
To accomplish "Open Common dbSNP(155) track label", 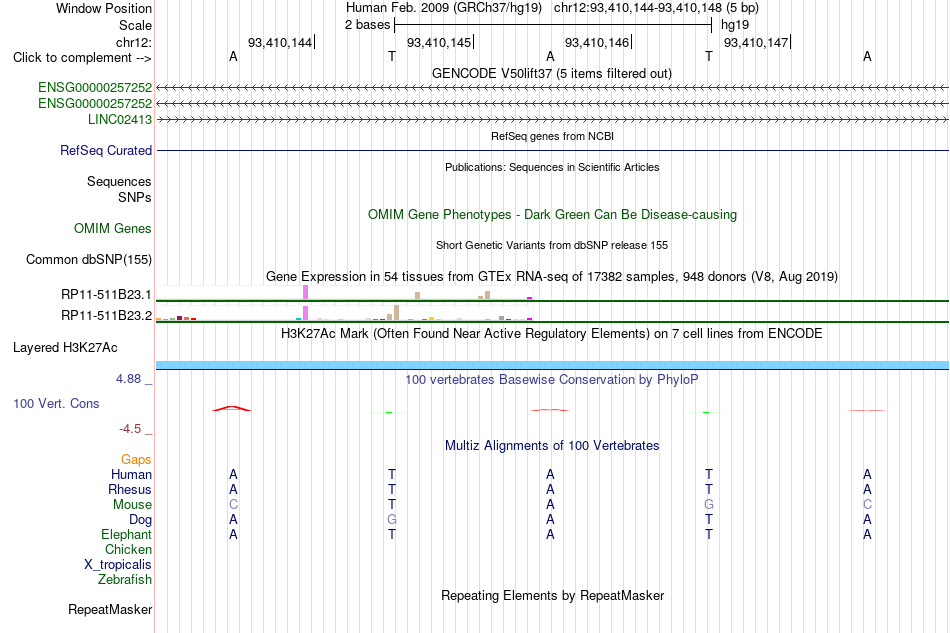I will pyautogui.click(x=88, y=259).
